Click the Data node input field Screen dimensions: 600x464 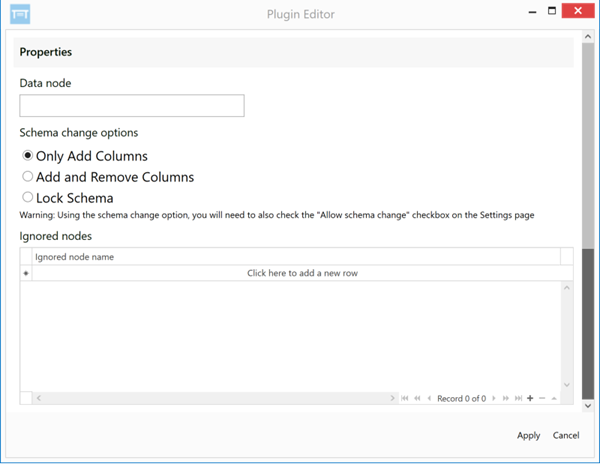pyautogui.click(x=132, y=106)
